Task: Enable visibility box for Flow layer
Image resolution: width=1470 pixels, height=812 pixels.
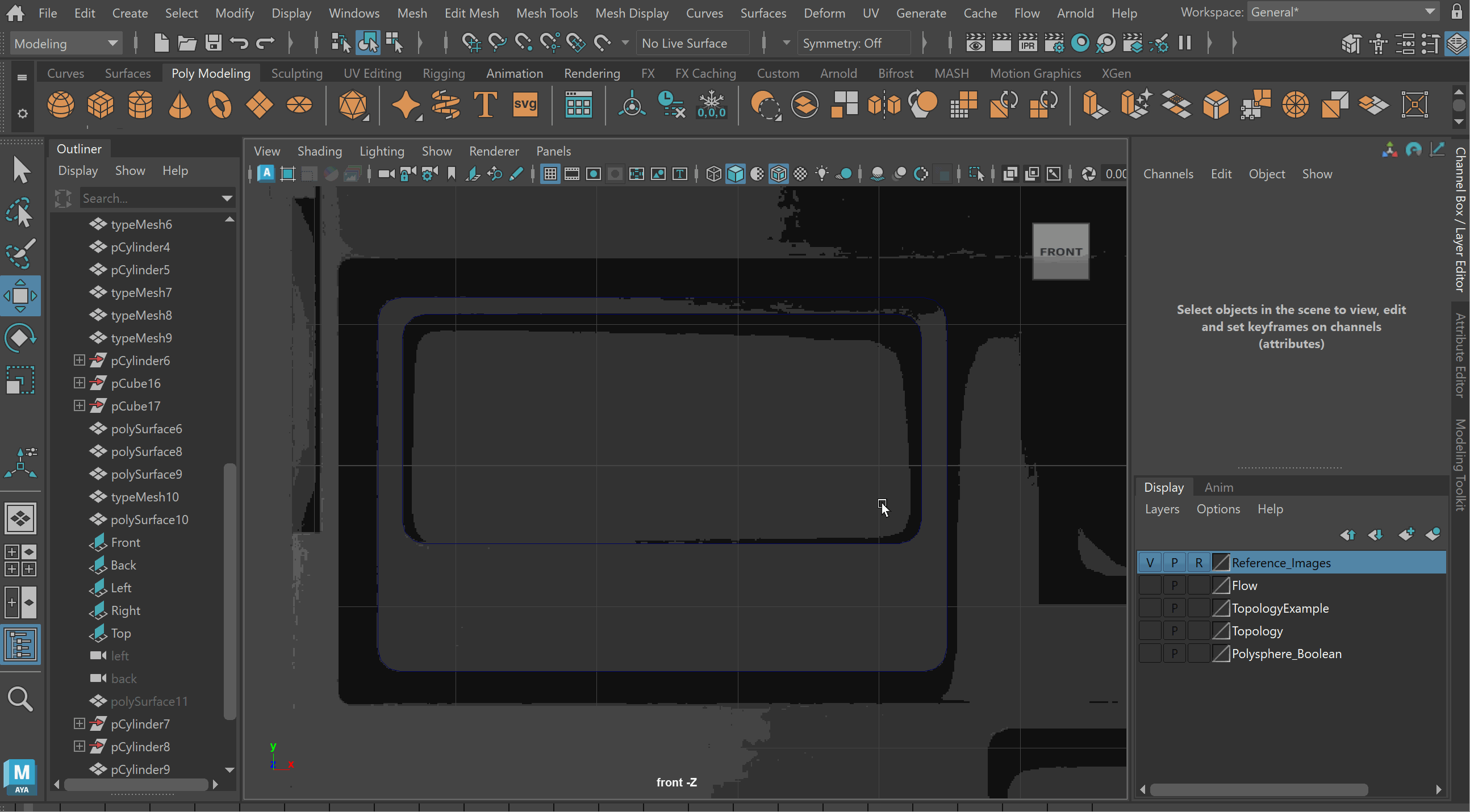Action: 1150,585
